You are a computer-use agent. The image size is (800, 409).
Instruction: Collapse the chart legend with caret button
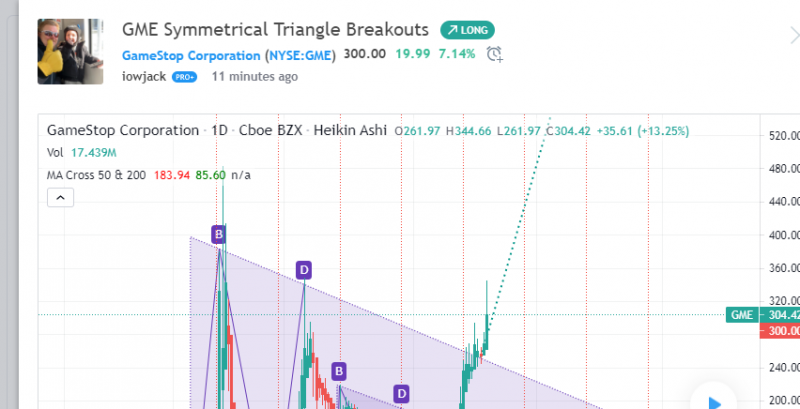click(60, 198)
